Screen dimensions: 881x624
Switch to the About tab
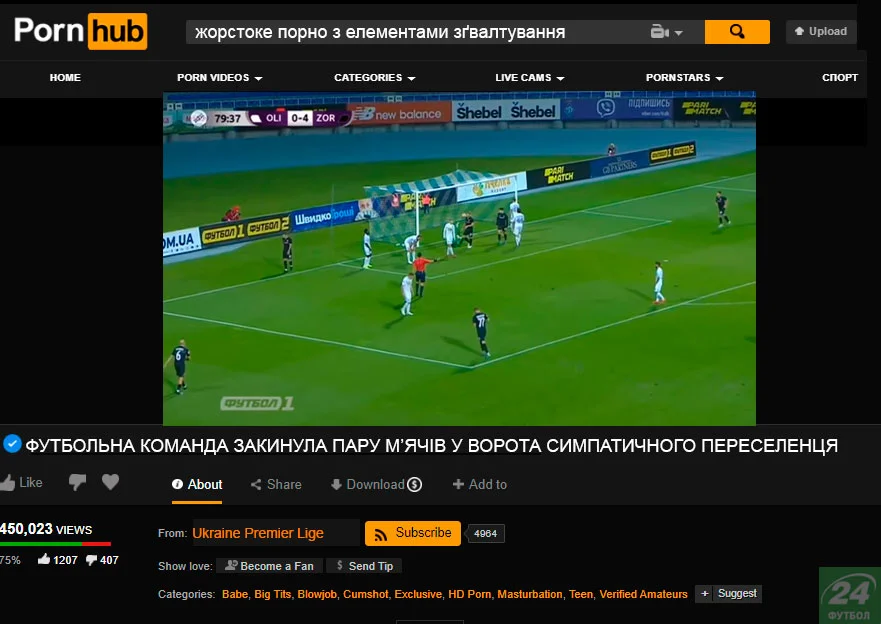point(197,484)
